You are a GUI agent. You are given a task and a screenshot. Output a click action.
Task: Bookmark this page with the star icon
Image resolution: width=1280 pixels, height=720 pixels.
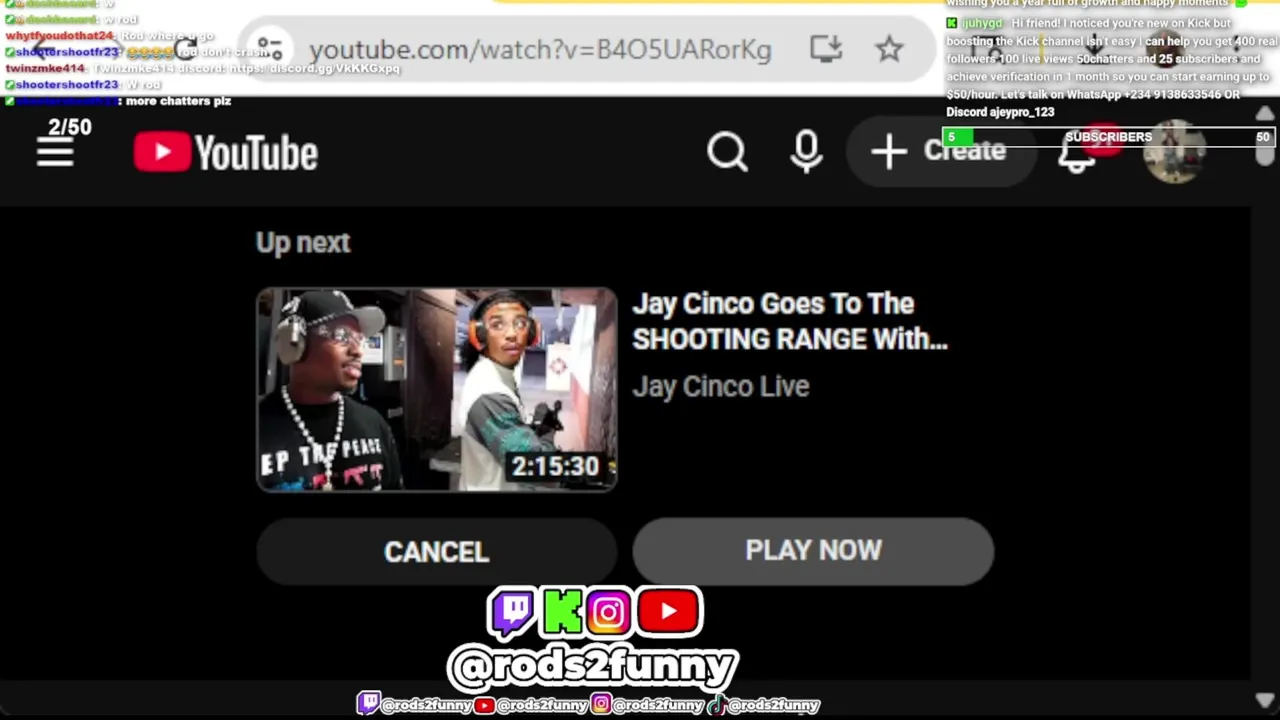(889, 49)
